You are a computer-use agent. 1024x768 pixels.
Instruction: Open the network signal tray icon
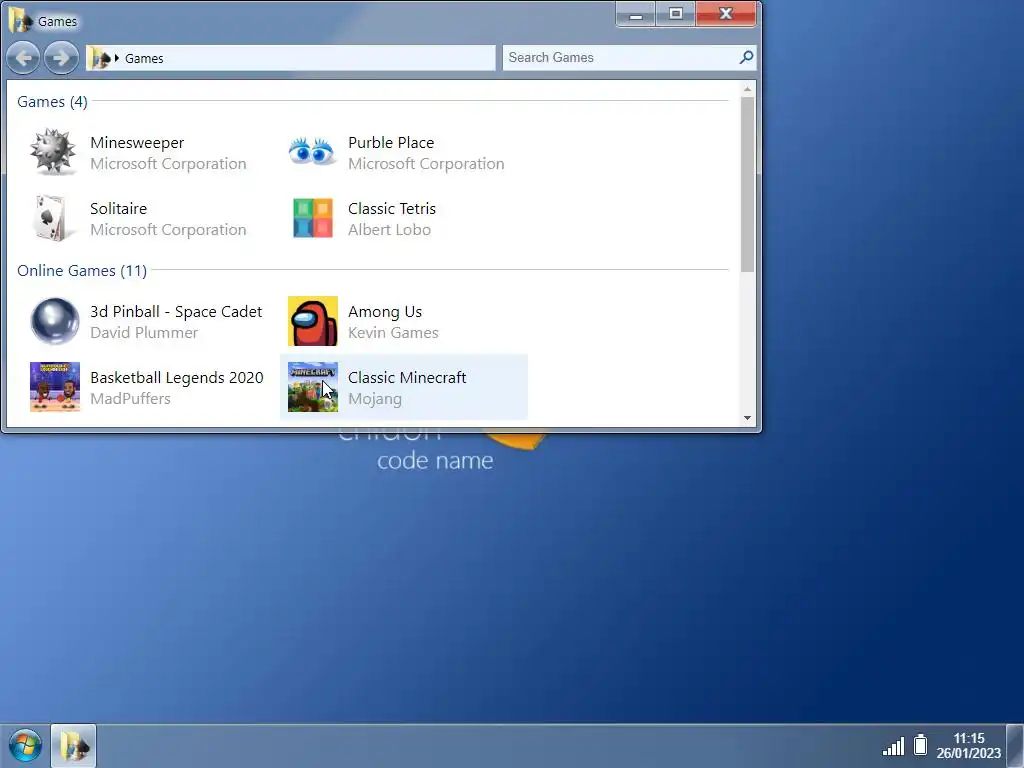pyautogui.click(x=893, y=746)
